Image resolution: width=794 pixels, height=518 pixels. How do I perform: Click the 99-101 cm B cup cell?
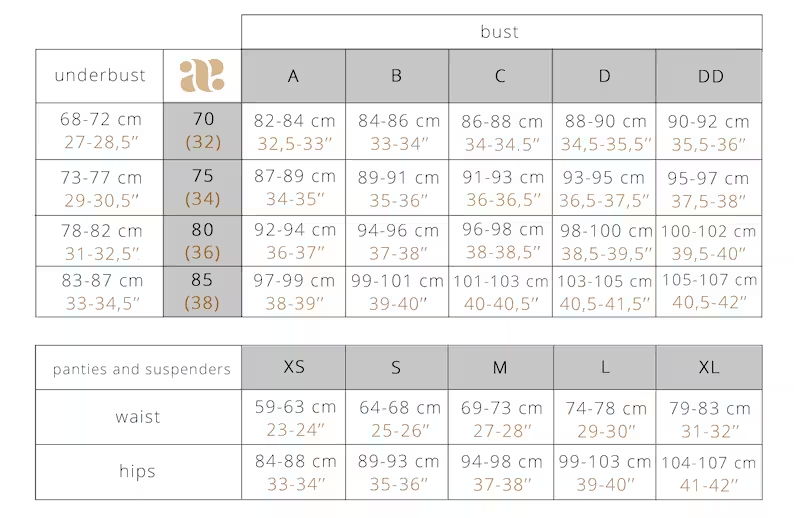pyautogui.click(x=397, y=292)
